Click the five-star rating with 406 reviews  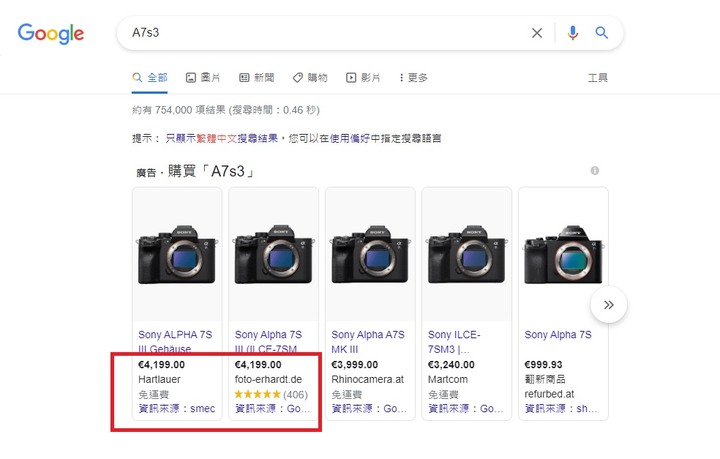(x=271, y=394)
